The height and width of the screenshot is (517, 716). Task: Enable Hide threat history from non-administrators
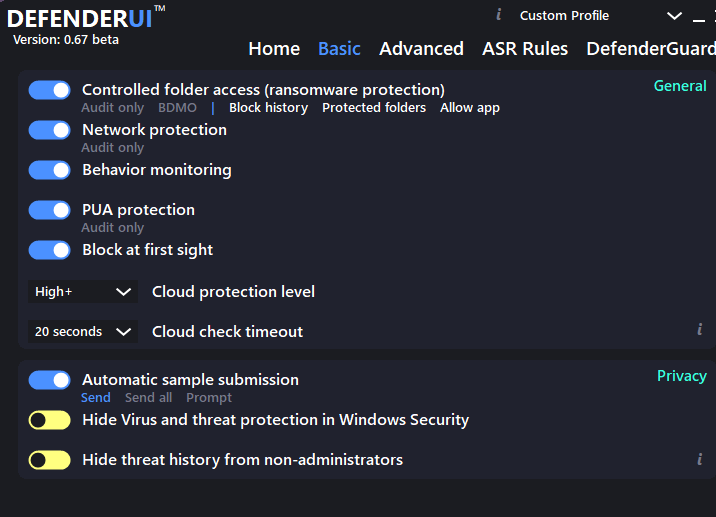point(49,460)
